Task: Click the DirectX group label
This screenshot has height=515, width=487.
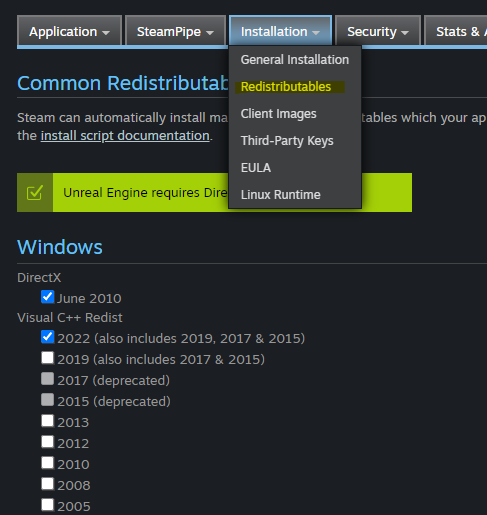Action: 39,278
